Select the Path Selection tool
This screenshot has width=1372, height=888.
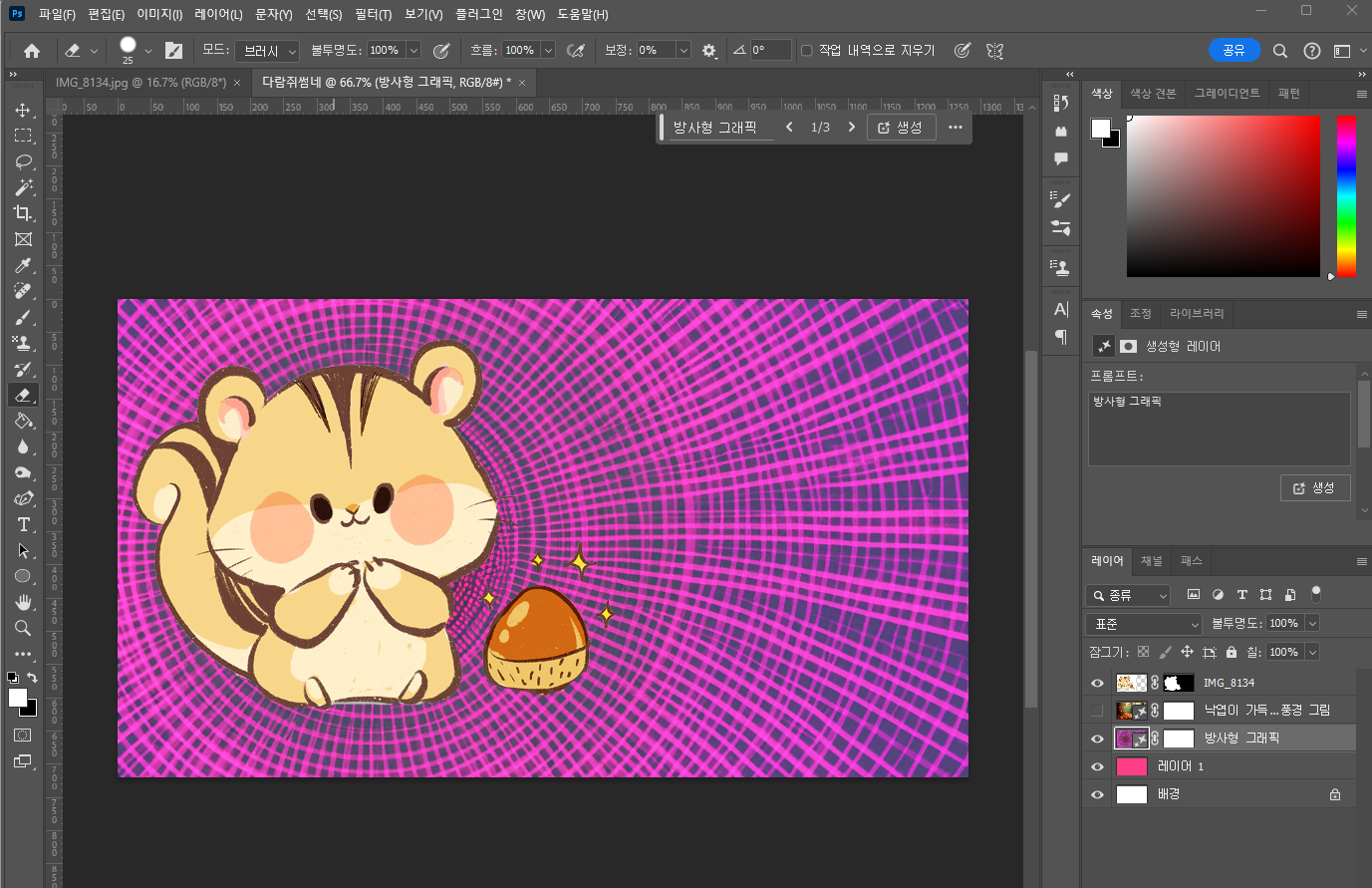click(x=23, y=550)
